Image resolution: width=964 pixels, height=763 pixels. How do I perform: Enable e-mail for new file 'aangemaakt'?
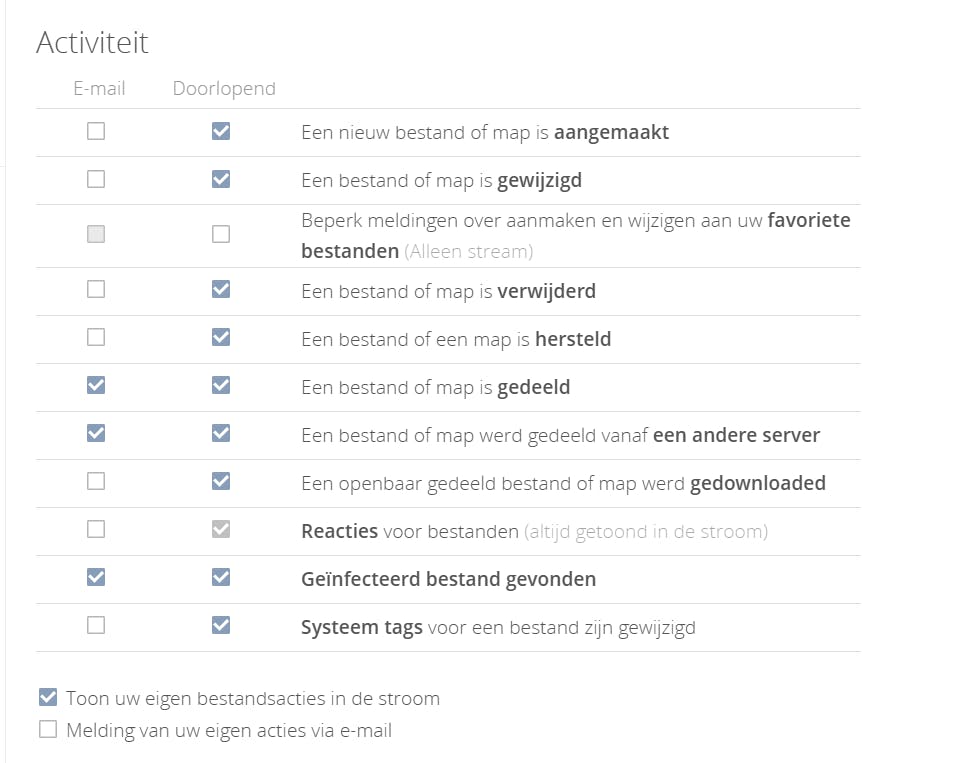click(96, 131)
